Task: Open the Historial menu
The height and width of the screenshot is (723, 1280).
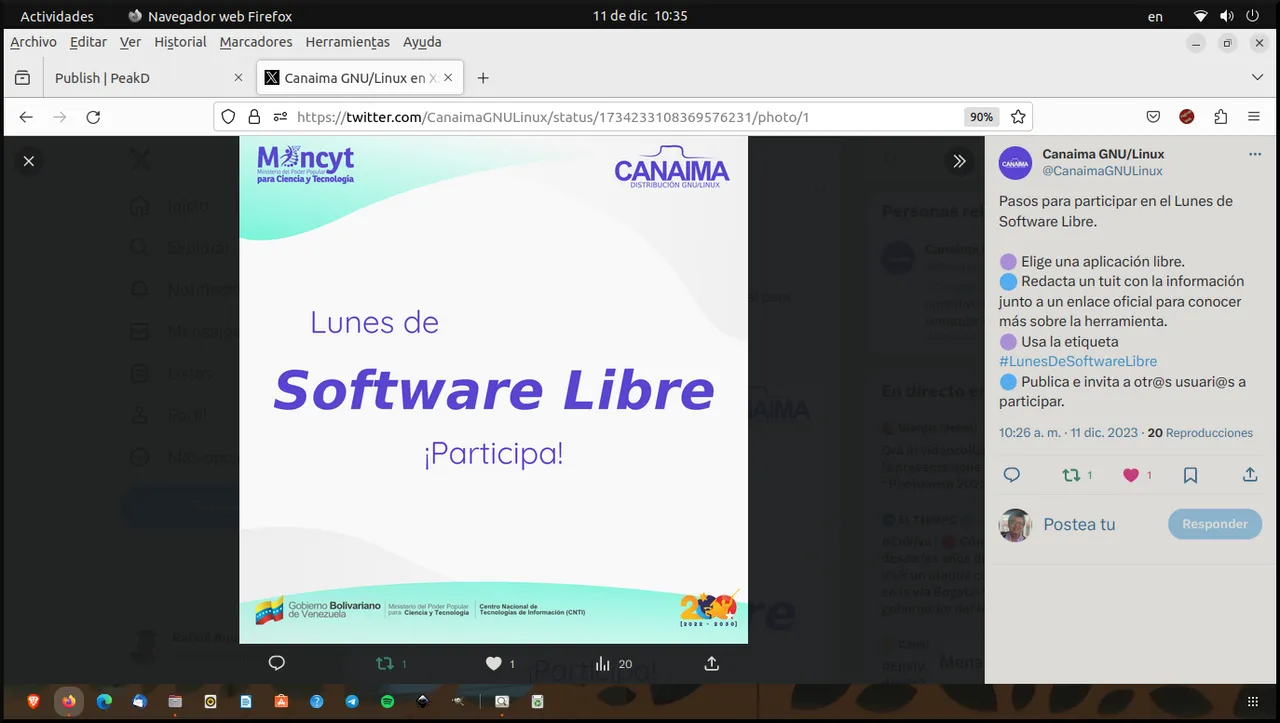Action: click(x=180, y=42)
